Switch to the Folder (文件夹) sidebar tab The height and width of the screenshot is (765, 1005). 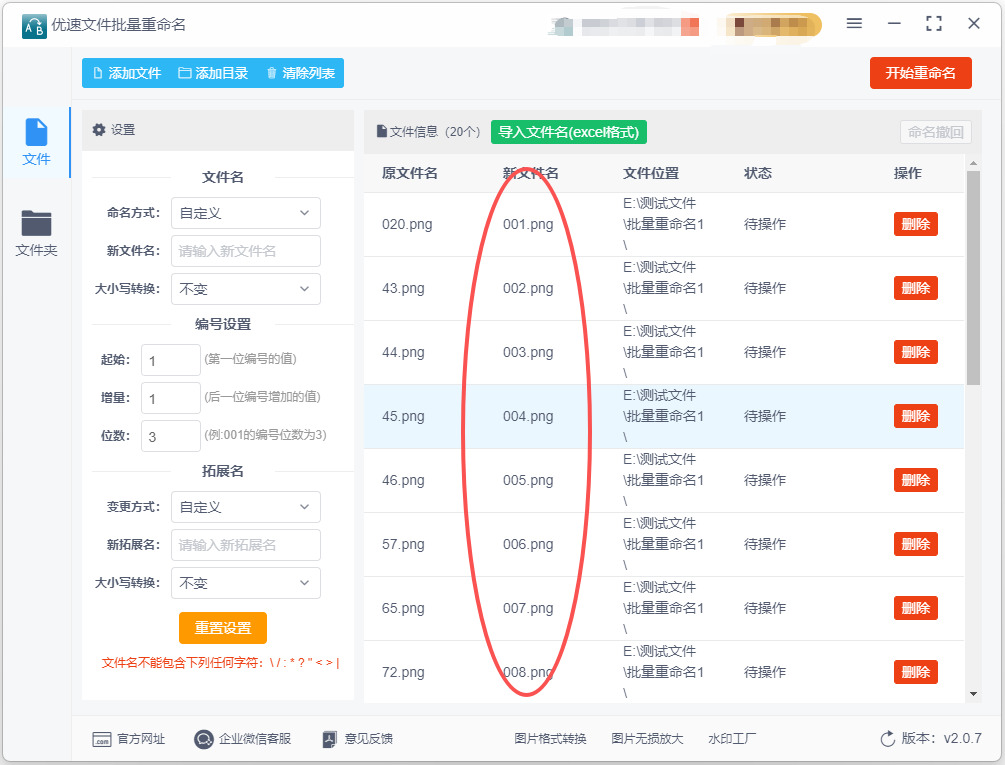tap(36, 233)
